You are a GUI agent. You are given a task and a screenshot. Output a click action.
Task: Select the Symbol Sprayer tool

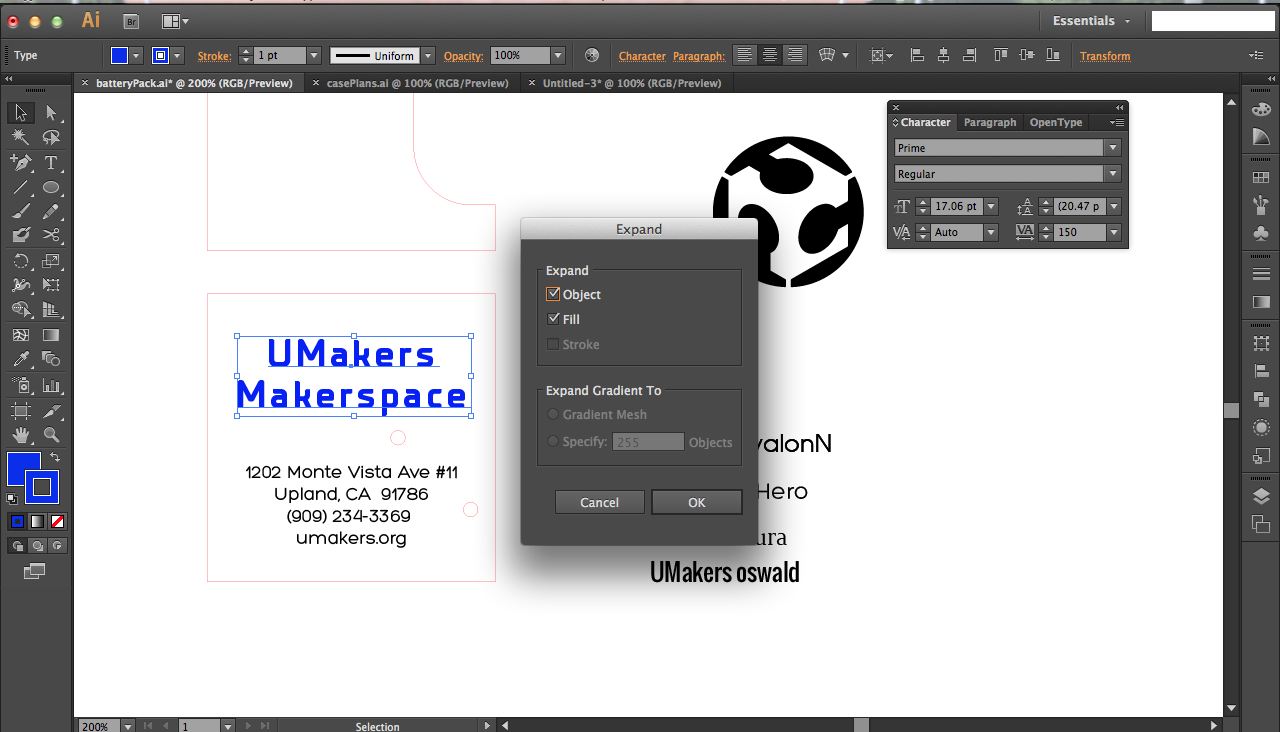pyautogui.click(x=21, y=386)
